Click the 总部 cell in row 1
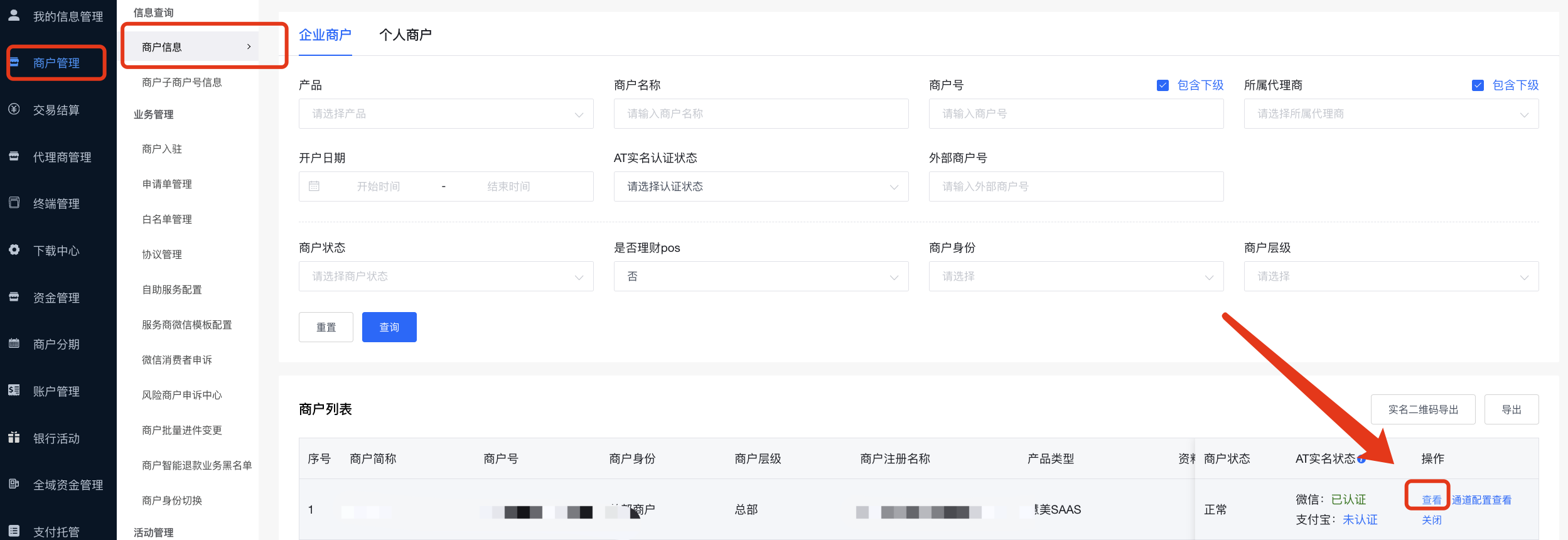The height and width of the screenshot is (540, 1568). coord(746,509)
